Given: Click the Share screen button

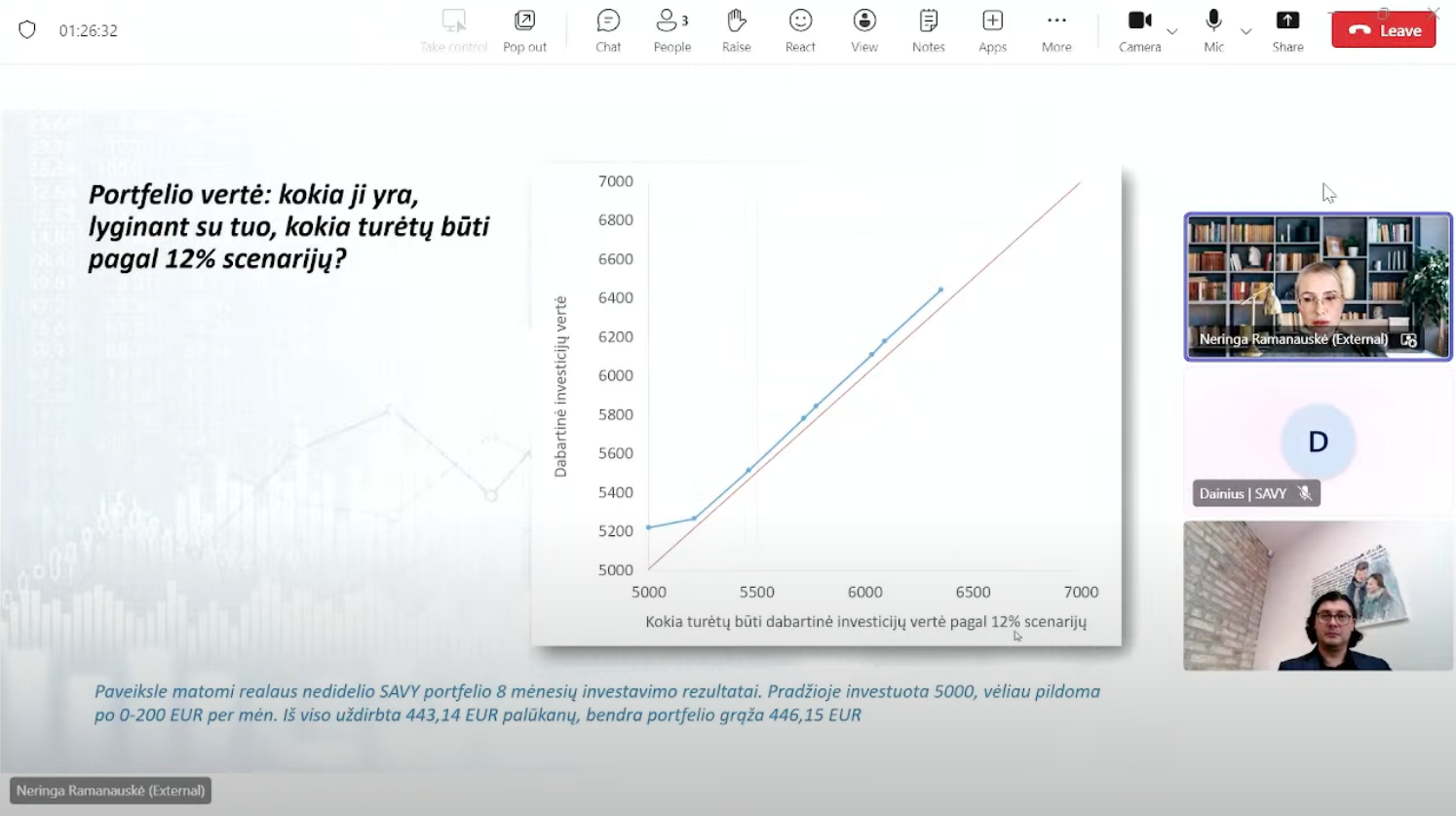Looking at the screenshot, I should pos(1287,30).
